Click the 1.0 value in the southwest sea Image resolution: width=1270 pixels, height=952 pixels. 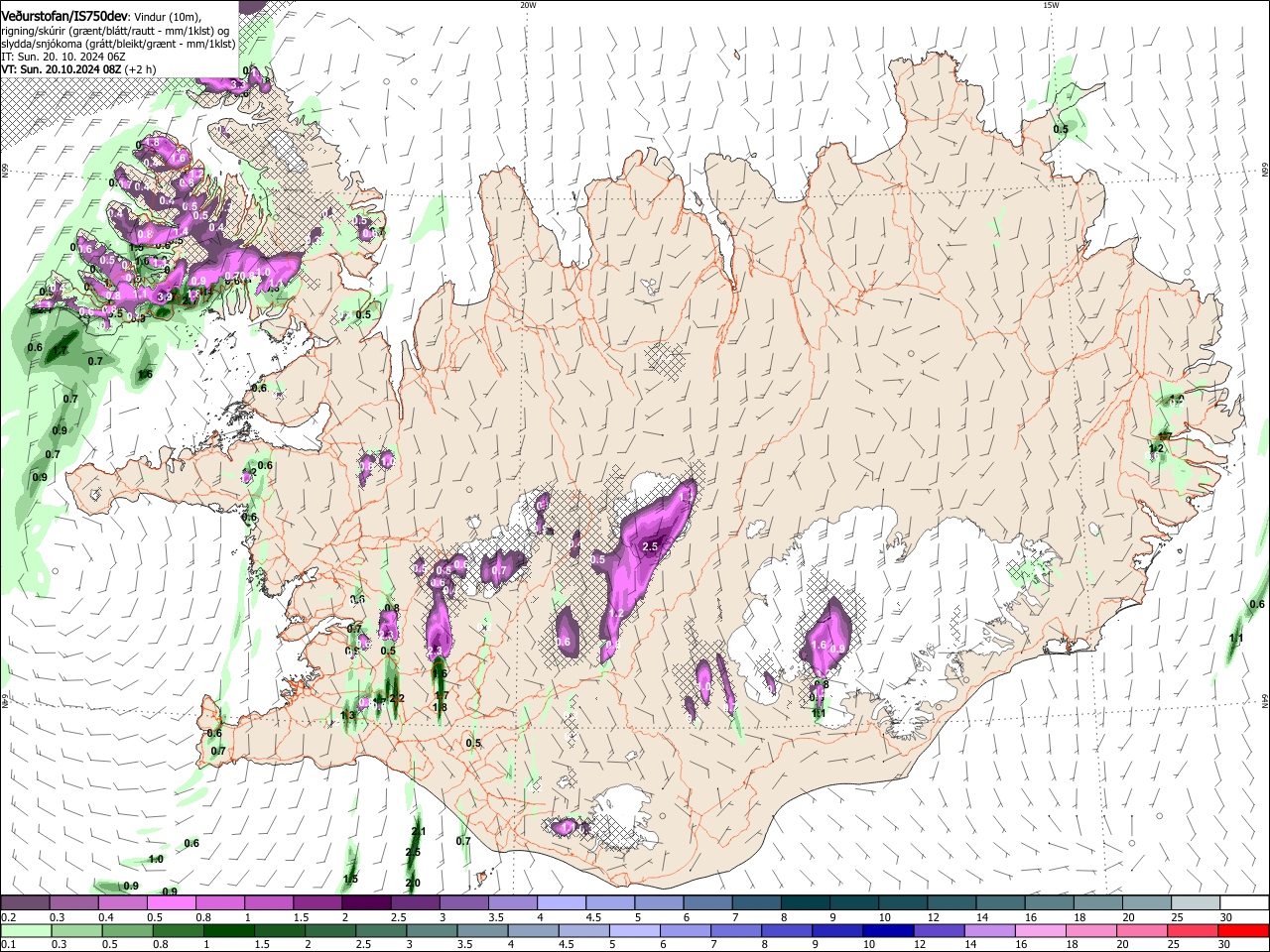coord(156,859)
